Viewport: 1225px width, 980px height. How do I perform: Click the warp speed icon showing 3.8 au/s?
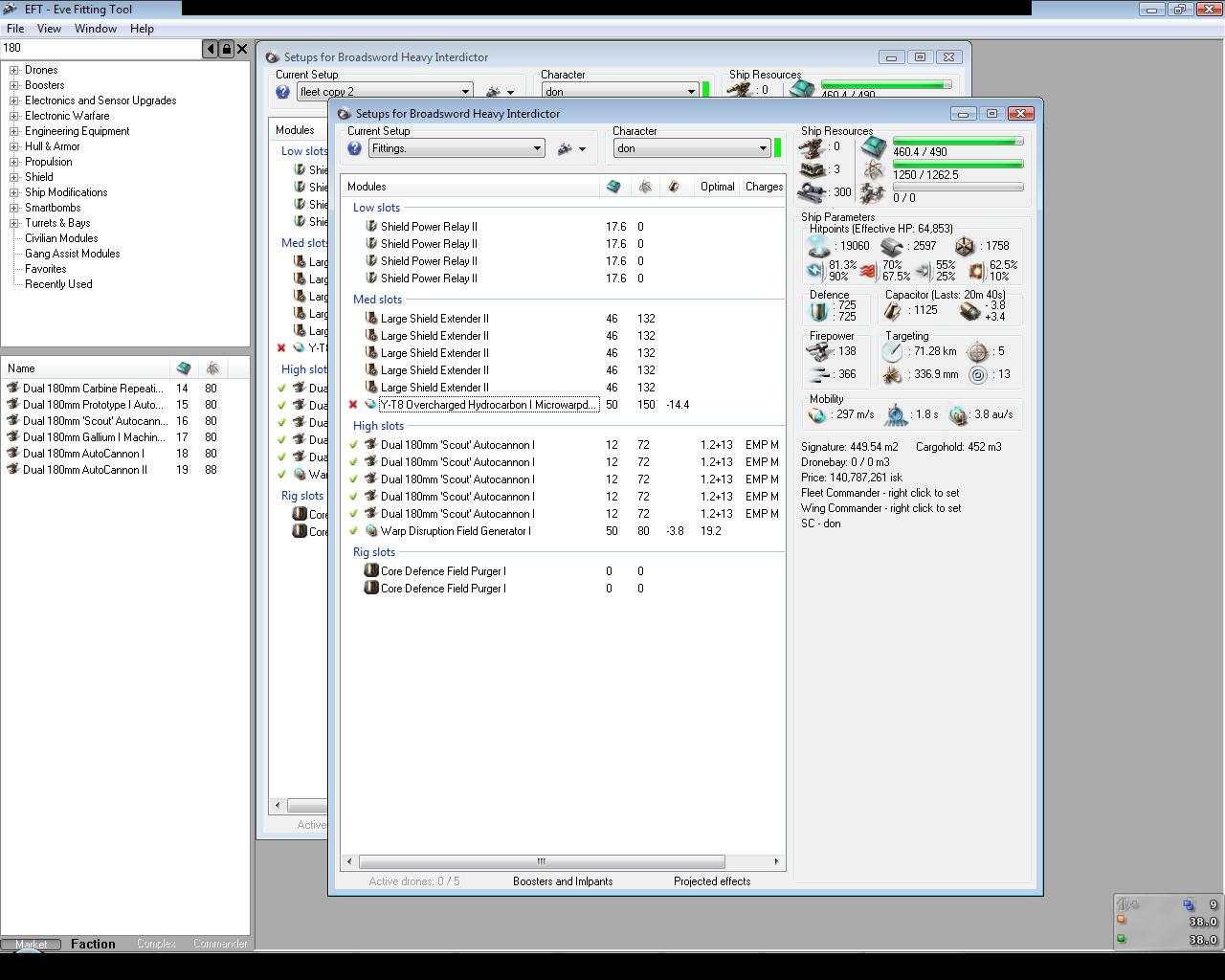(x=958, y=415)
